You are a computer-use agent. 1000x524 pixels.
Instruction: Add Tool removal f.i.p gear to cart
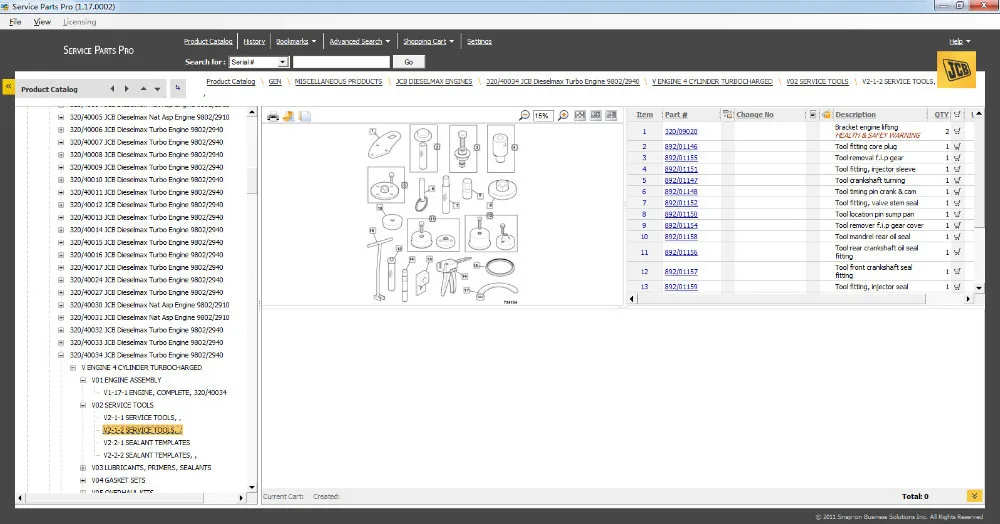pos(957,158)
